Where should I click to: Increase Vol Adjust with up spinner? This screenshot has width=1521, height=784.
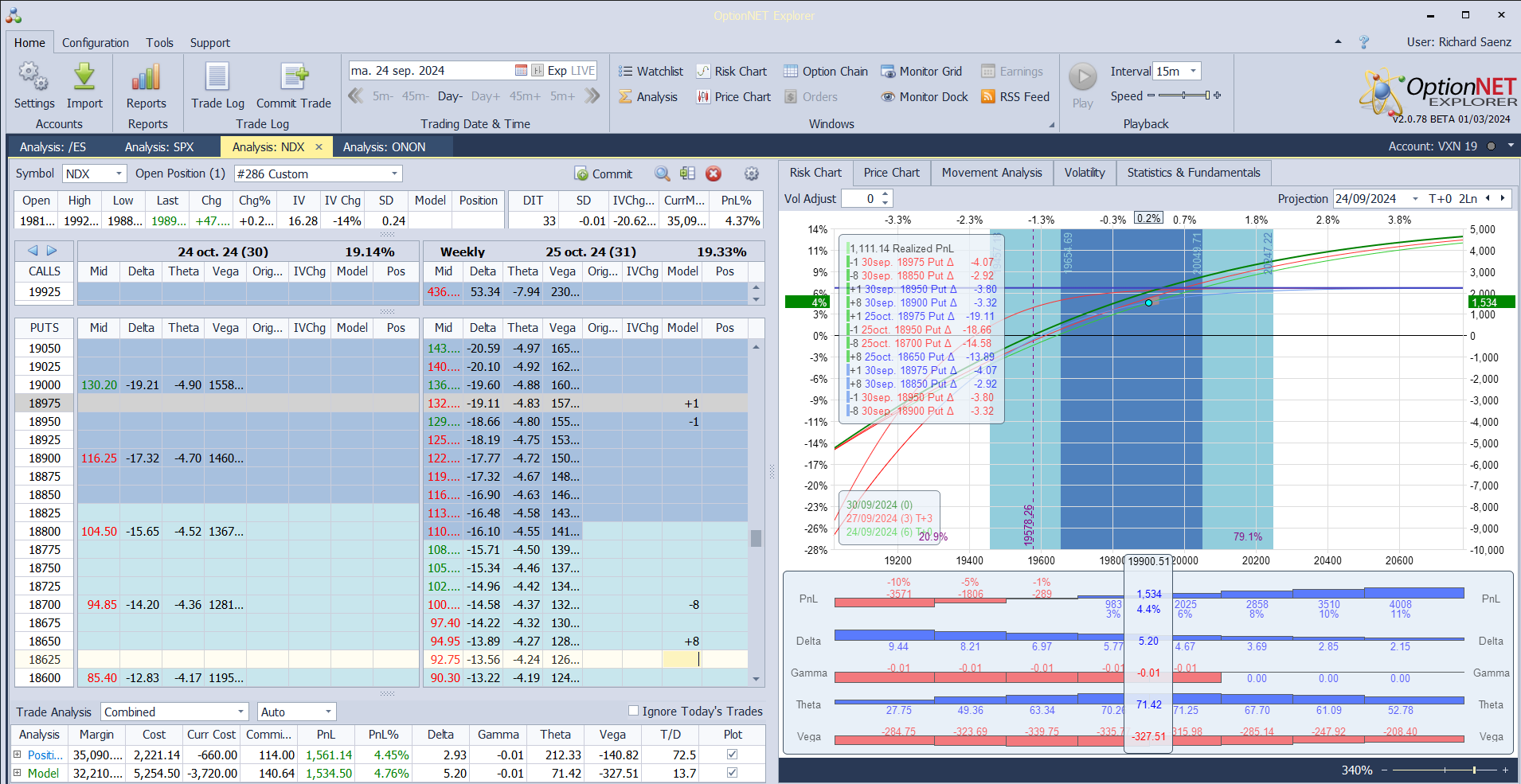[x=886, y=194]
